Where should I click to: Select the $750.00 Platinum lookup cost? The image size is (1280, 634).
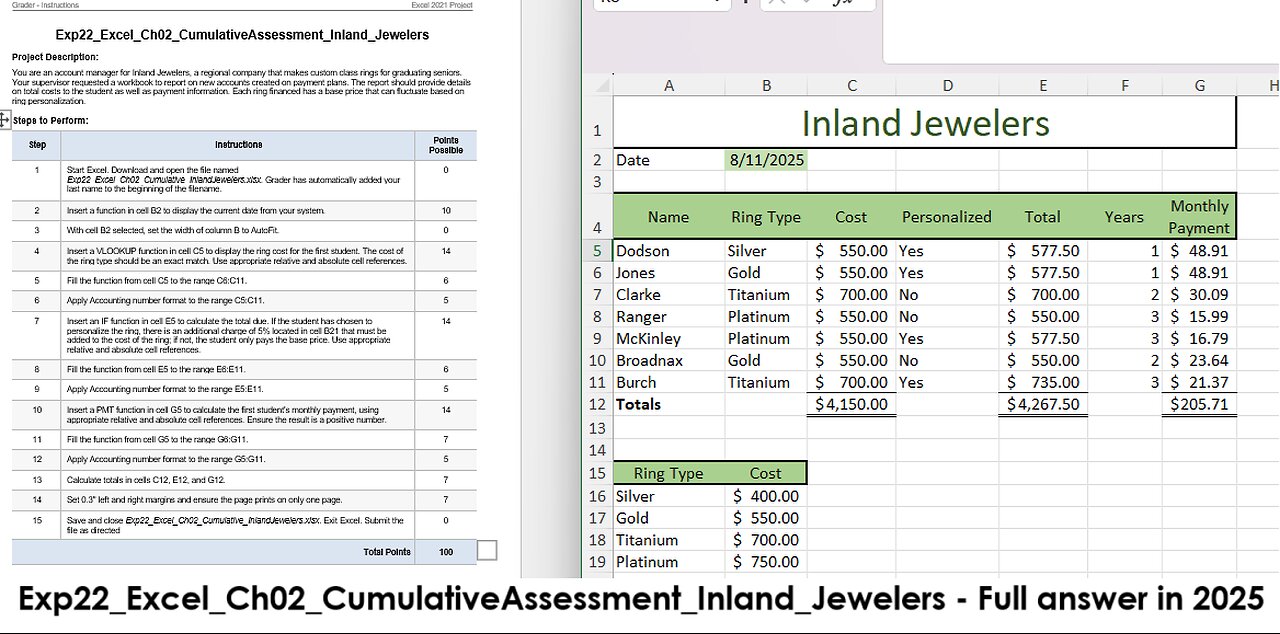click(766, 562)
